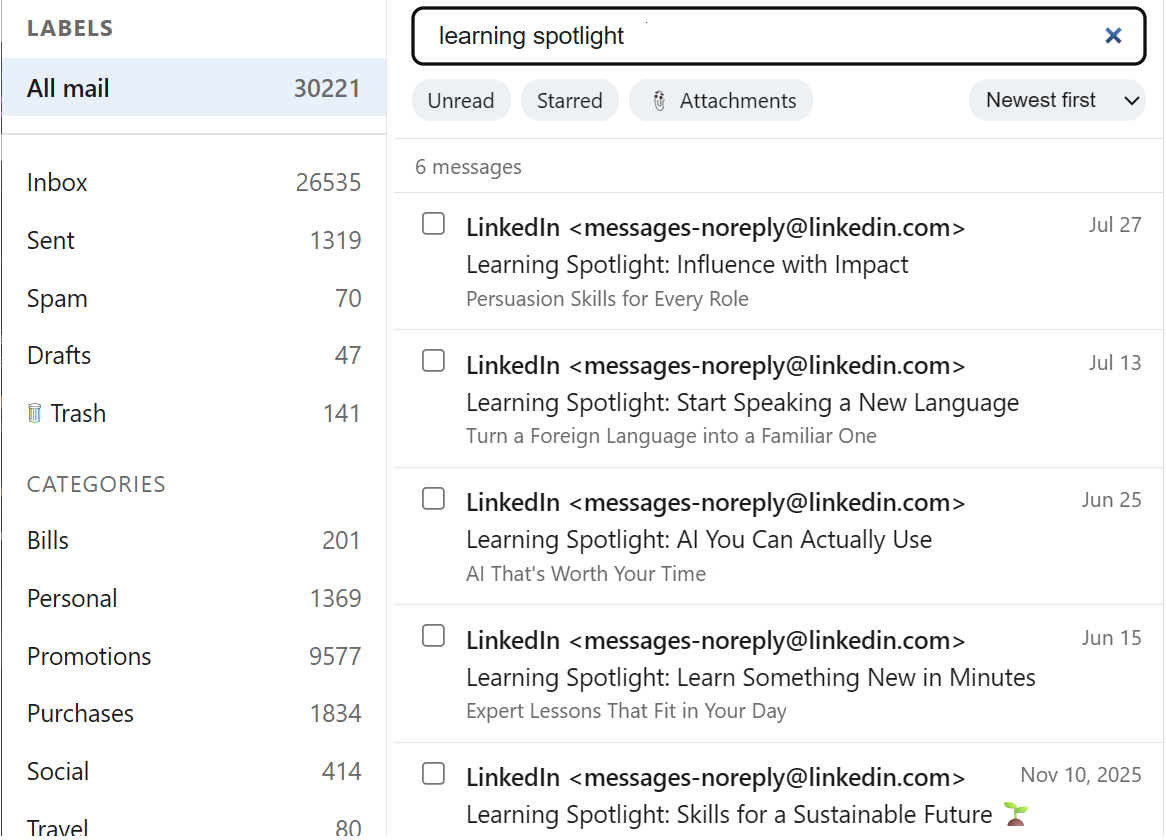Click the 6 messages count text
This screenshot has height=840, width=1166.
click(468, 167)
